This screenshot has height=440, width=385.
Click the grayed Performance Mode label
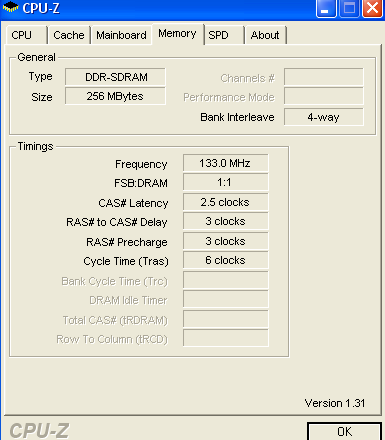pos(229,97)
